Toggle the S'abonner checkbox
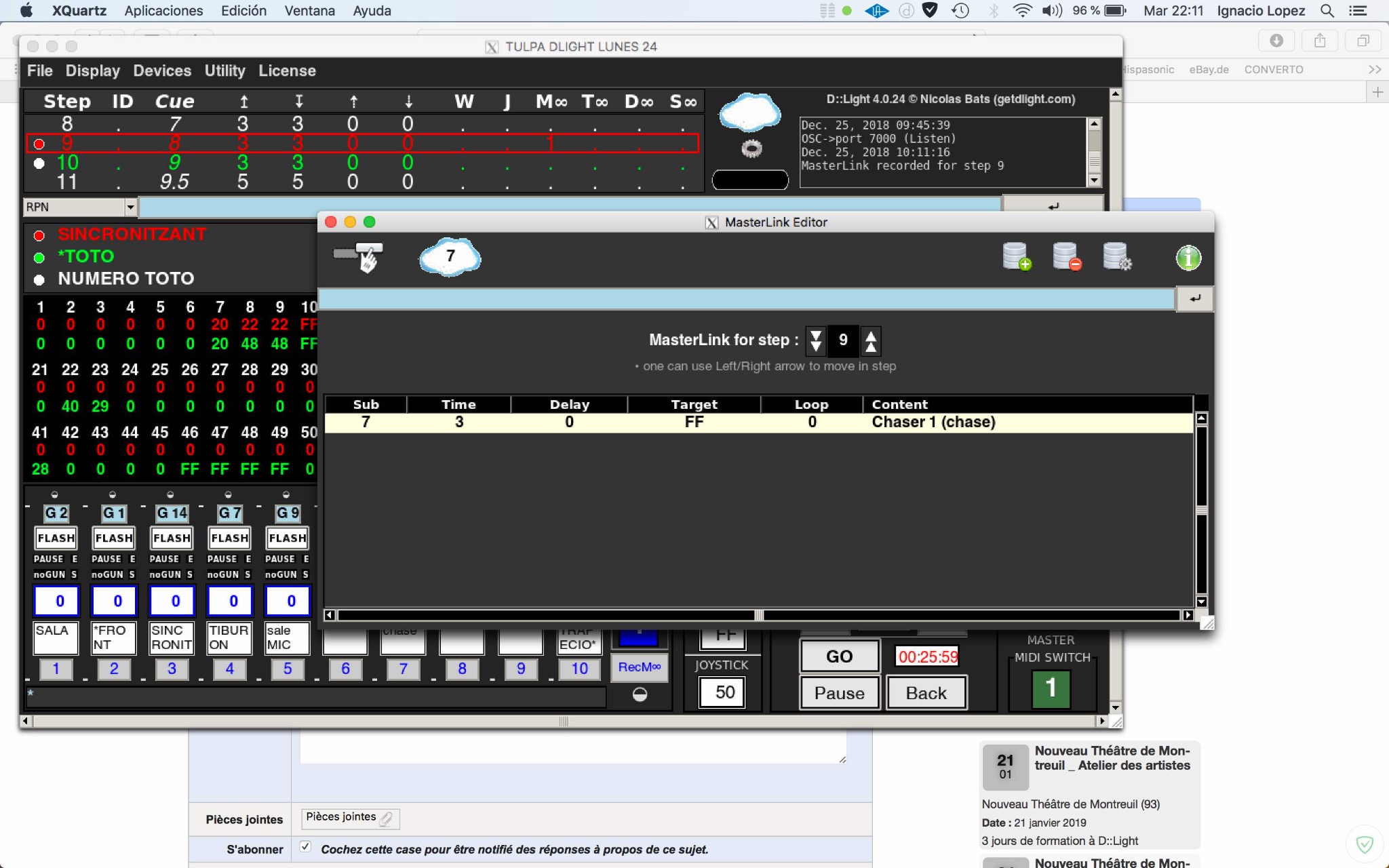The image size is (1389, 868). [x=305, y=846]
